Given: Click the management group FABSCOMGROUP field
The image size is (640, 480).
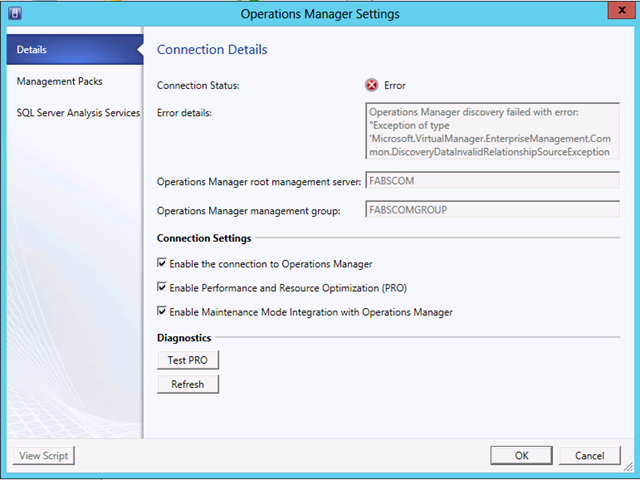Looking at the screenshot, I should 493,209.
